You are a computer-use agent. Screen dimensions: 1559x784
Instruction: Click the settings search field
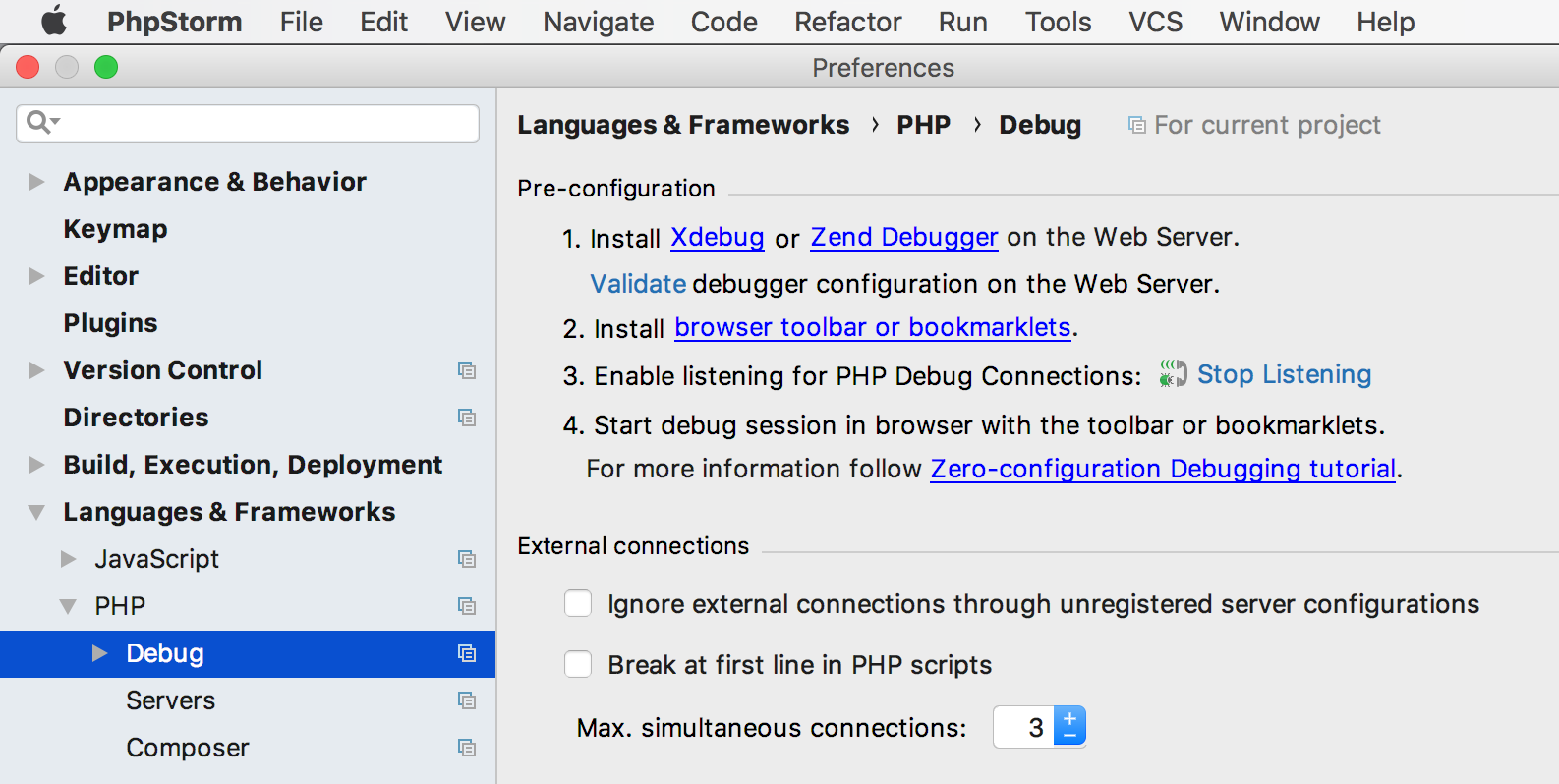(x=248, y=124)
